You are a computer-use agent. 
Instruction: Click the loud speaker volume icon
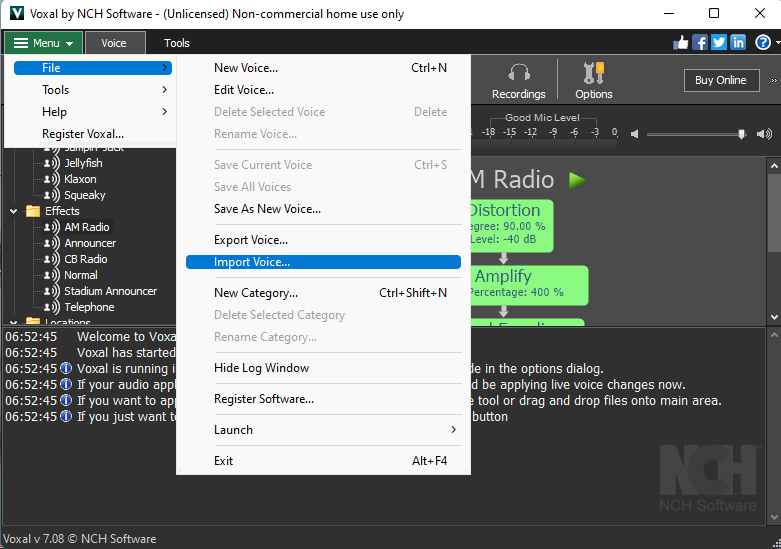point(764,134)
